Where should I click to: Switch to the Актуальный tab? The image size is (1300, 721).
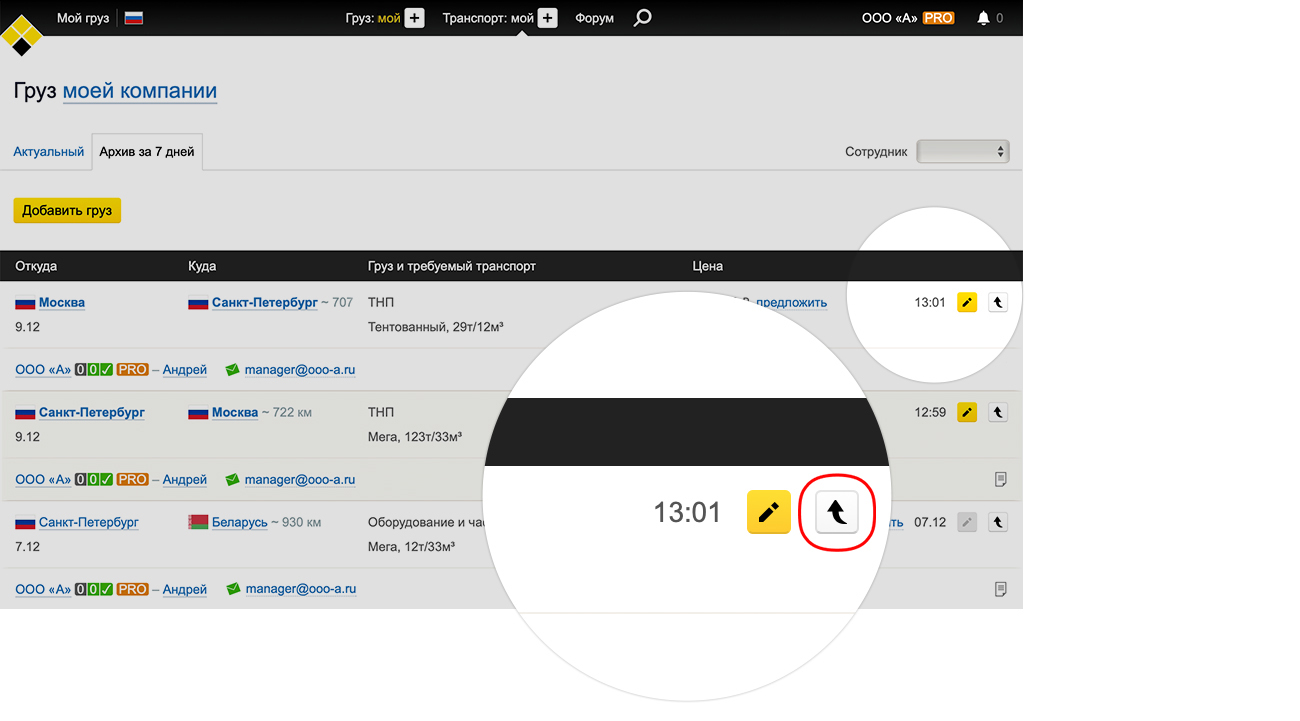48,152
